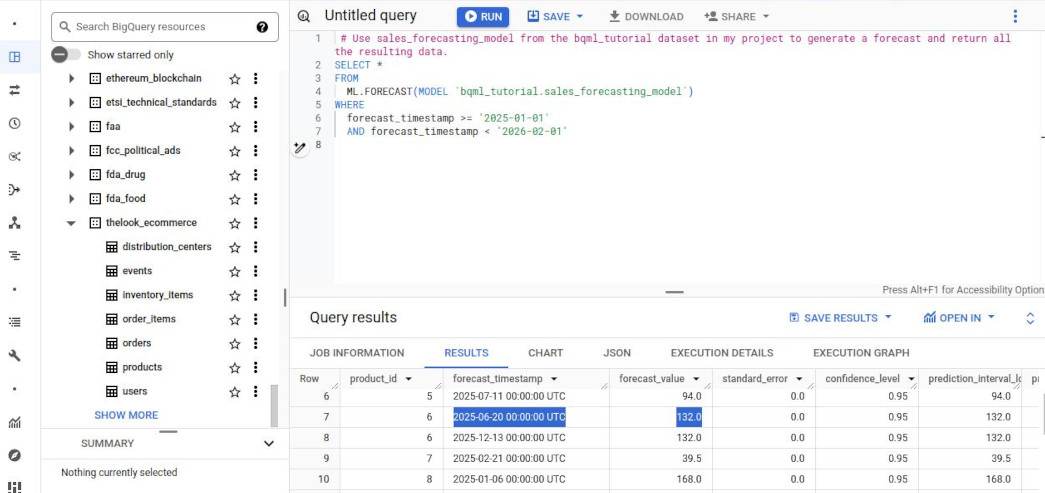The width and height of the screenshot is (1045, 493).
Task: Click the search help question mark icon
Action: pyautogui.click(x=263, y=27)
